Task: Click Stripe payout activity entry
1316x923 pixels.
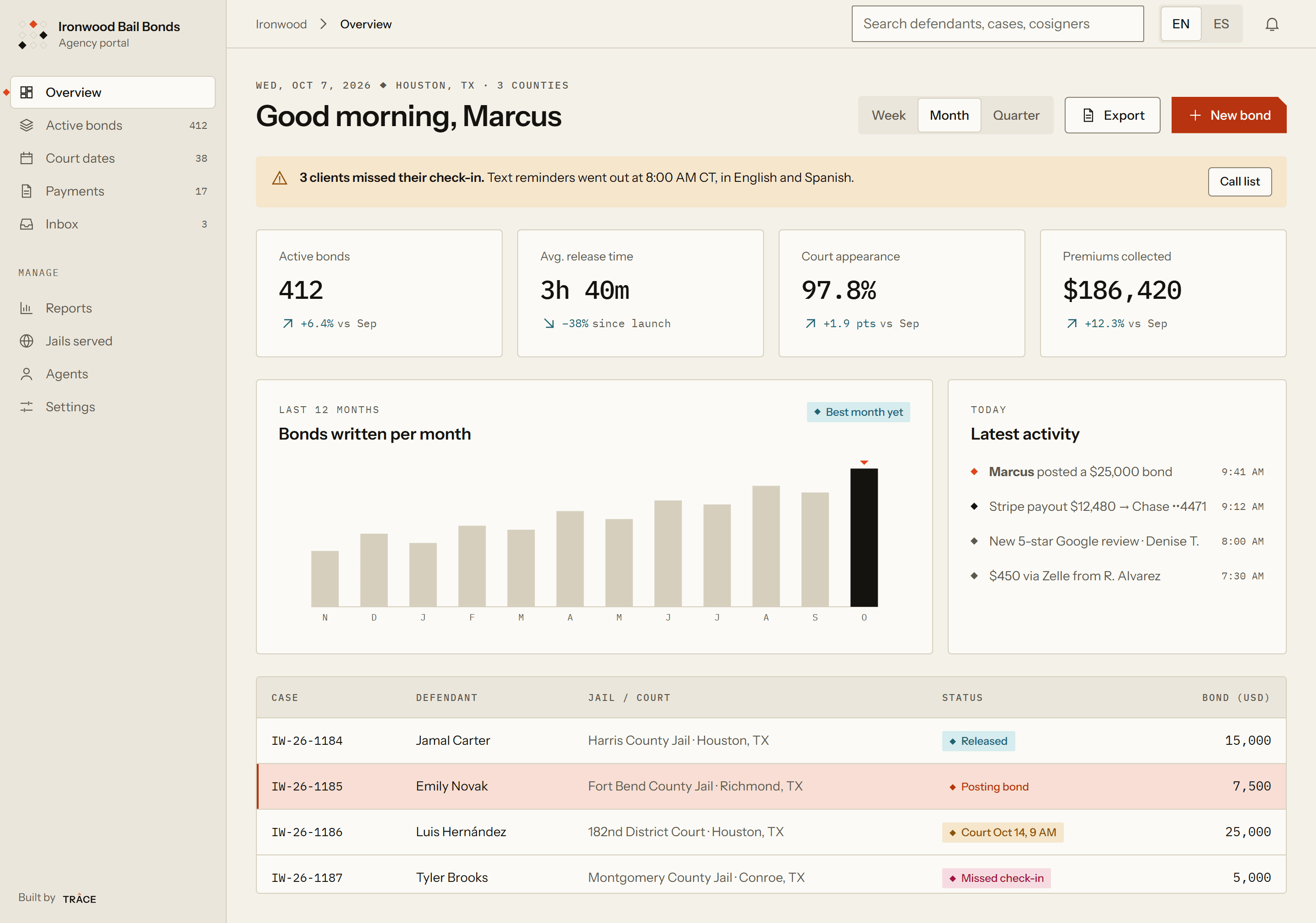Action: [x=1117, y=507]
